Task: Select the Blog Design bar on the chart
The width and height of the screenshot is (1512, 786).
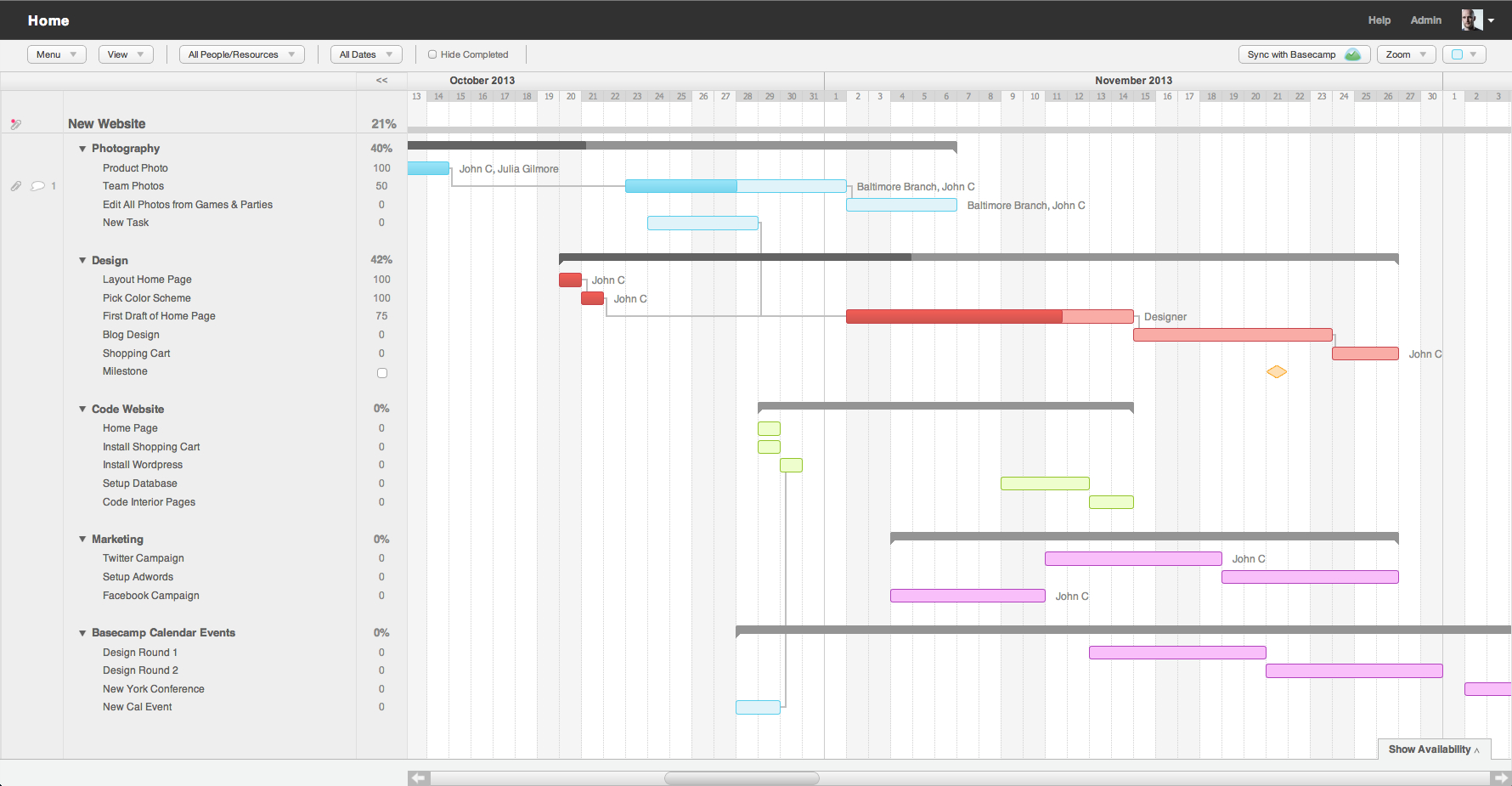Action: pos(1233,335)
